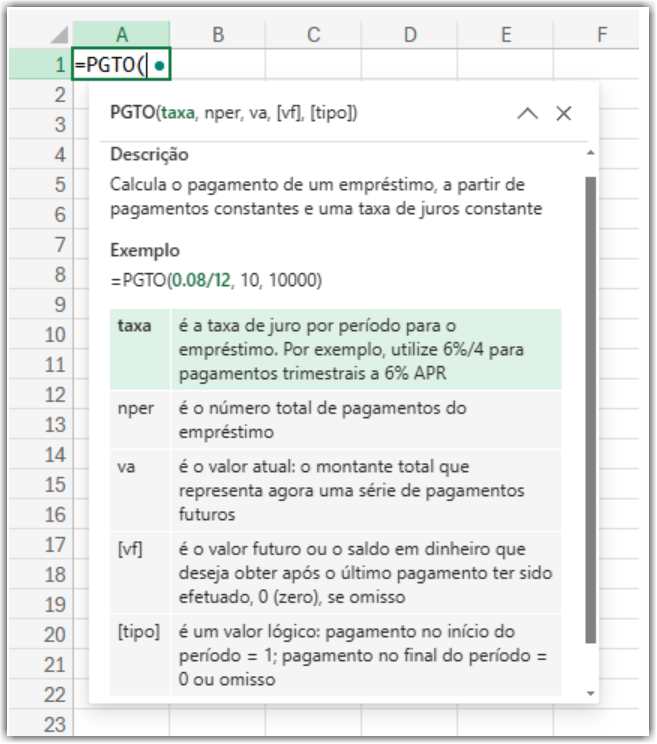Select row 16 header

(41, 514)
